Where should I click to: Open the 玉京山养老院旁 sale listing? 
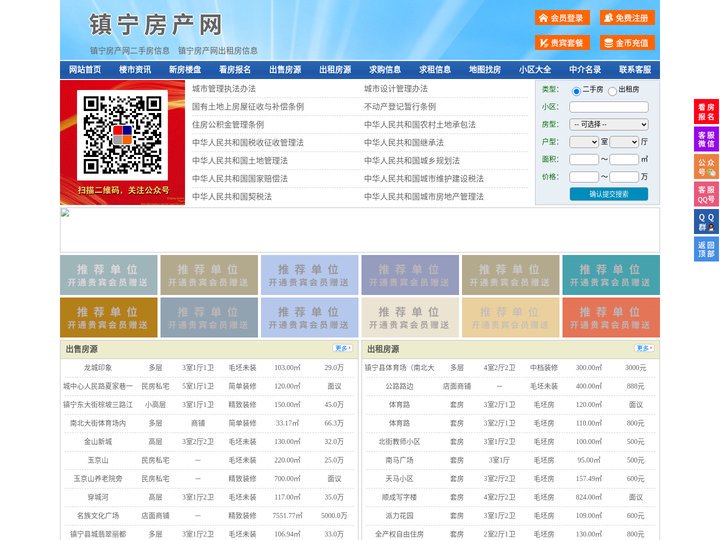[x=98, y=479]
